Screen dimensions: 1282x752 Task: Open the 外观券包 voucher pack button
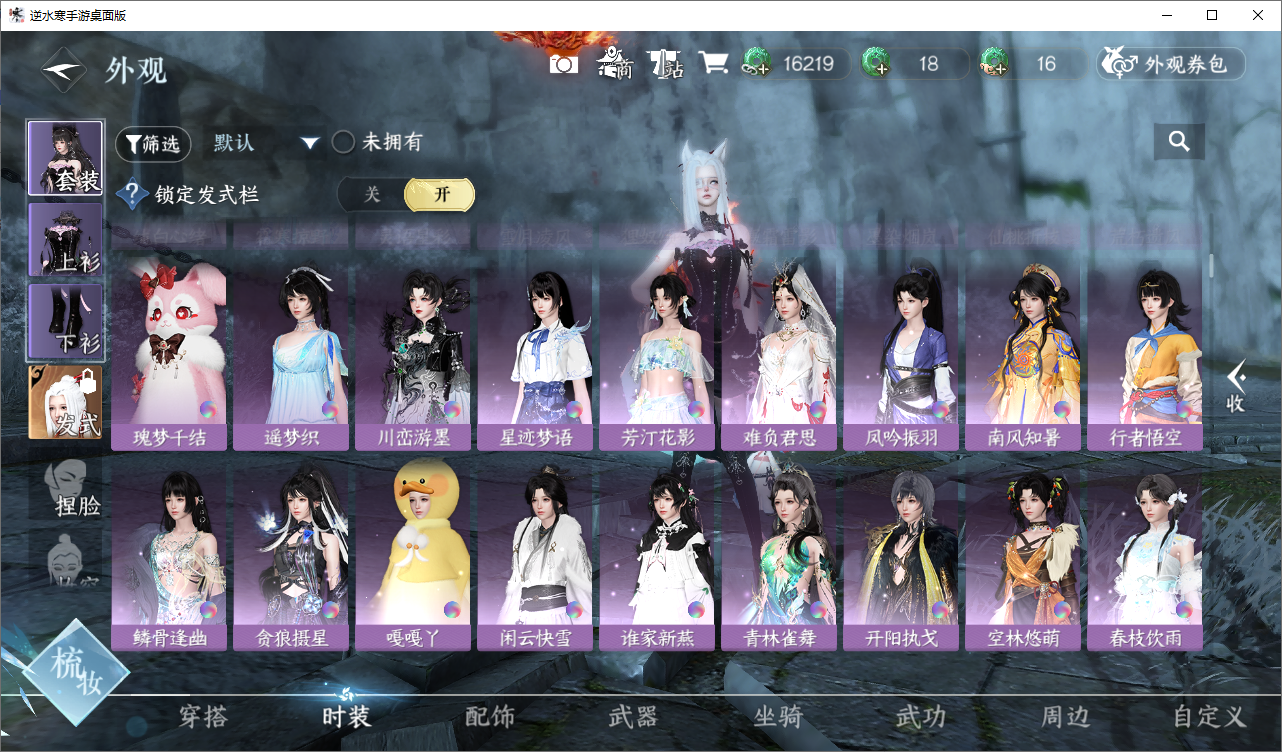pos(1171,64)
